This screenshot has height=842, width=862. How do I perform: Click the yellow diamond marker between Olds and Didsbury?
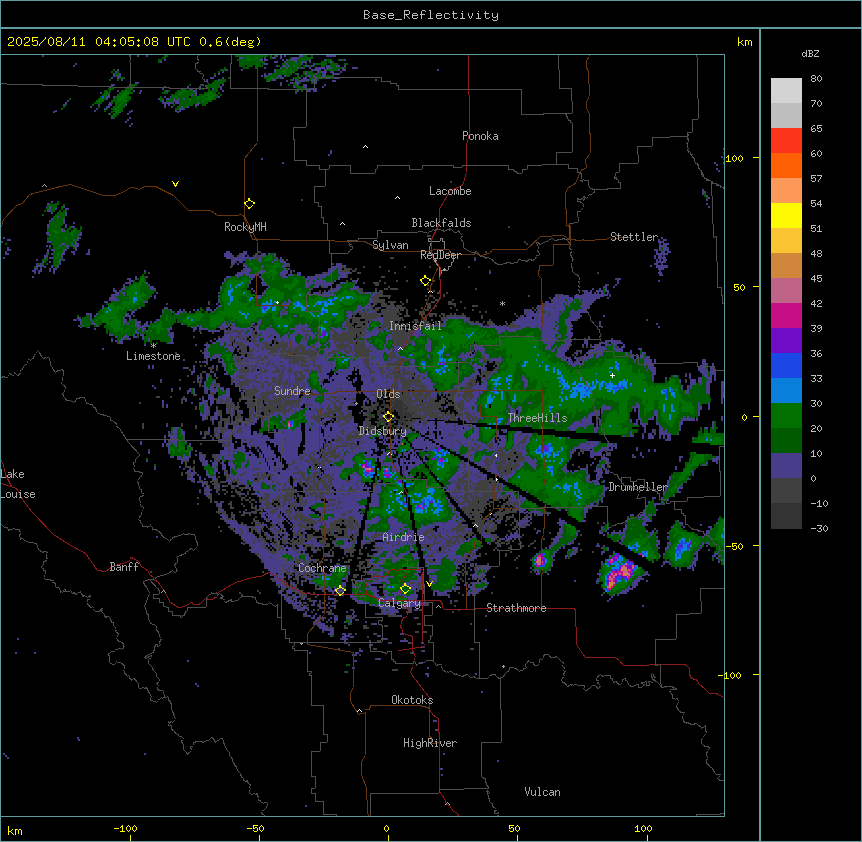click(388, 416)
